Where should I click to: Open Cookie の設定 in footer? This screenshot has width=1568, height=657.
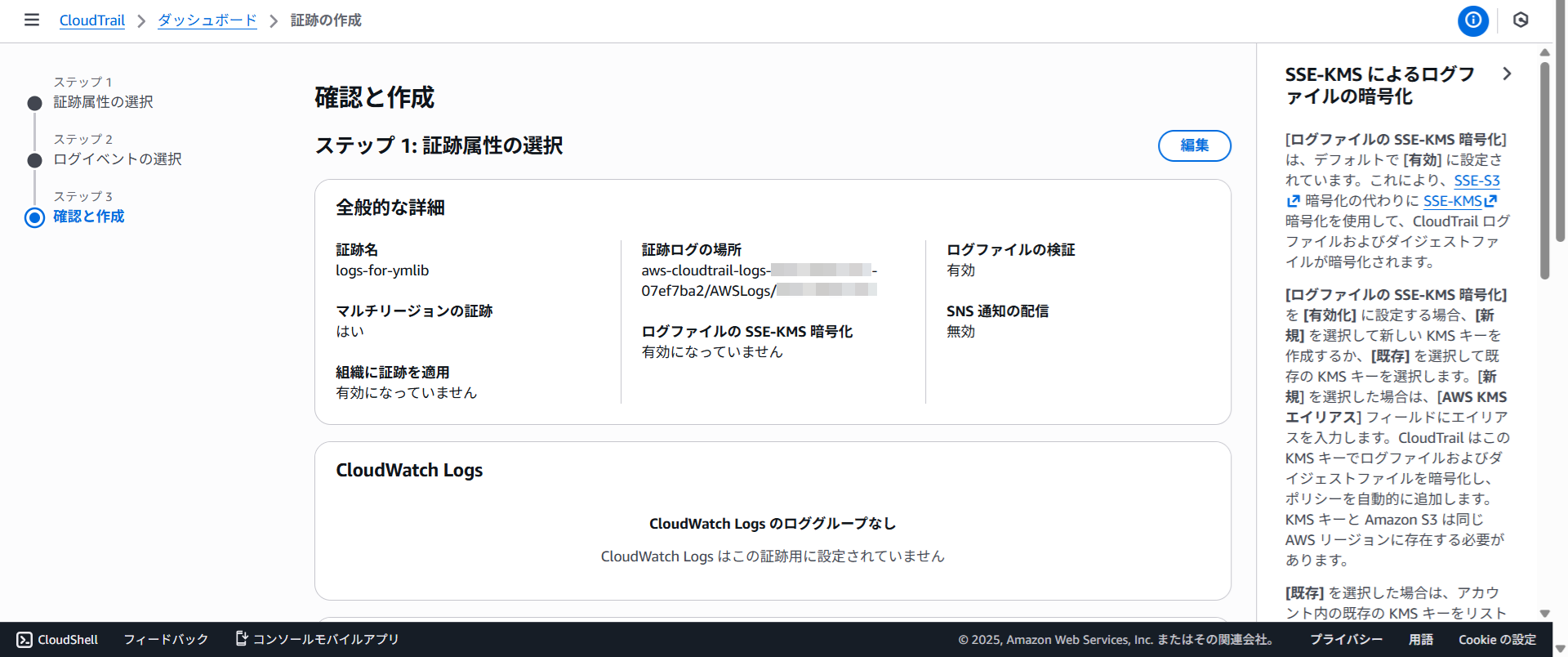pyautogui.click(x=1497, y=640)
